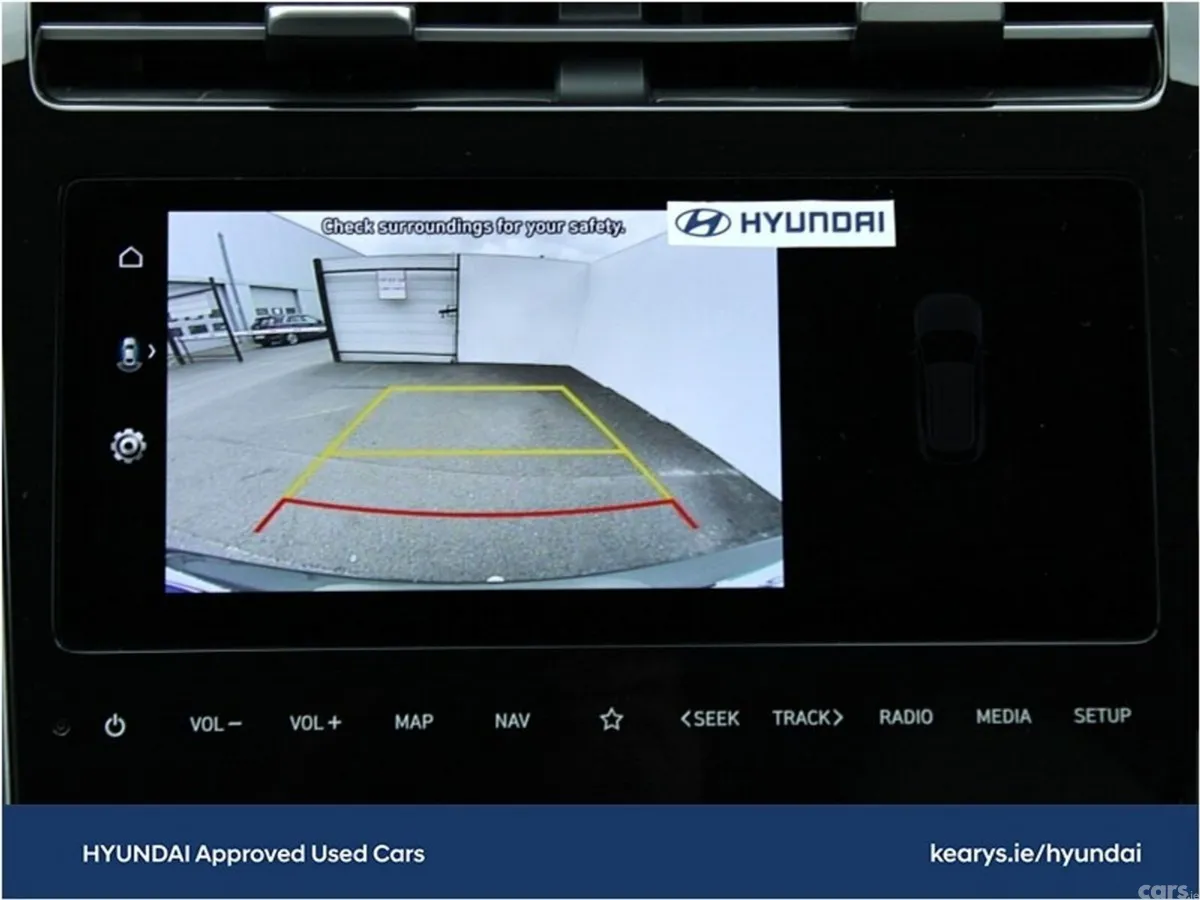The width and height of the screenshot is (1200, 900).
Task: Click the 'HYUNDAI Approved Used Cars' text
Action: (253, 854)
